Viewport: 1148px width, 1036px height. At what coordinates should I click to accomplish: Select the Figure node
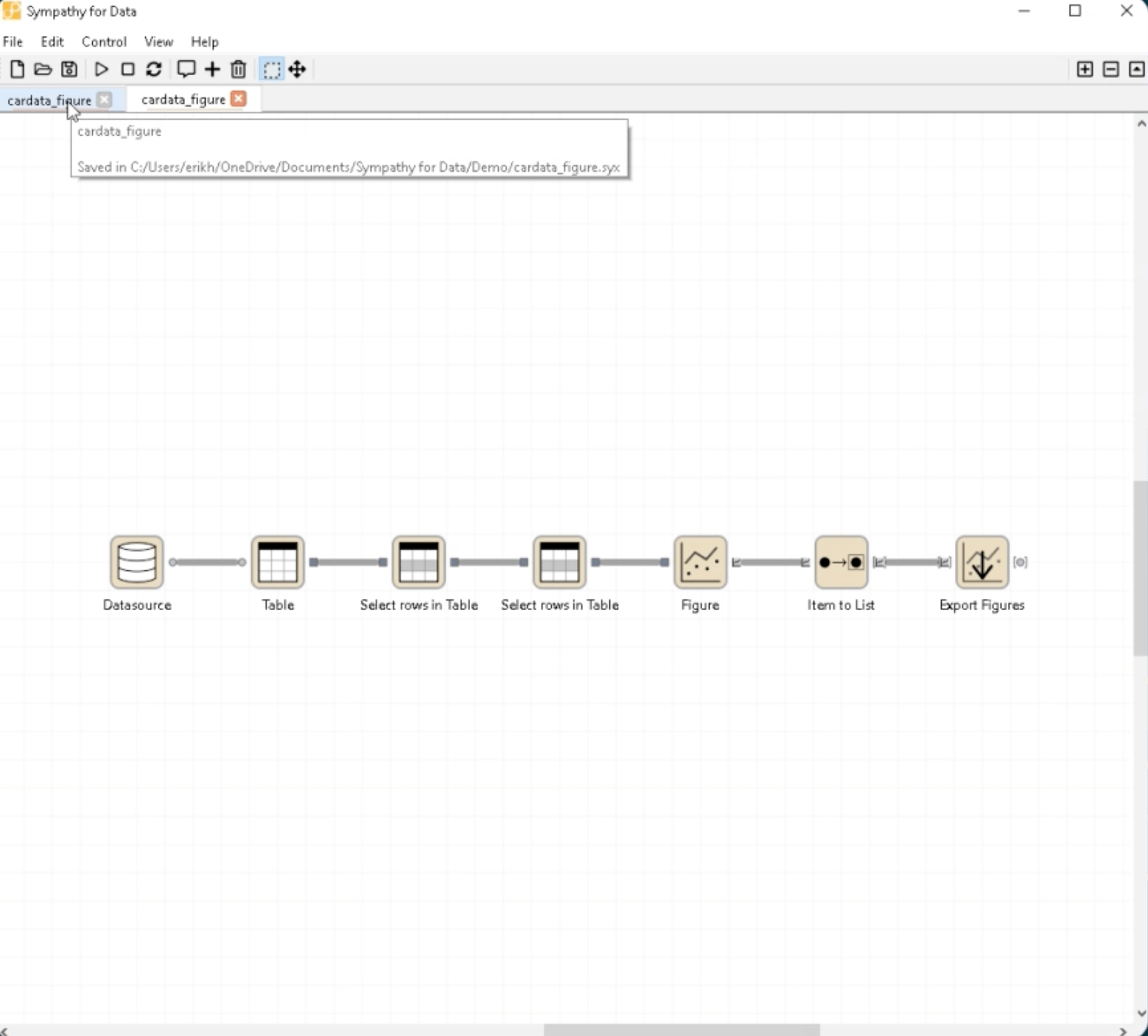(700, 562)
